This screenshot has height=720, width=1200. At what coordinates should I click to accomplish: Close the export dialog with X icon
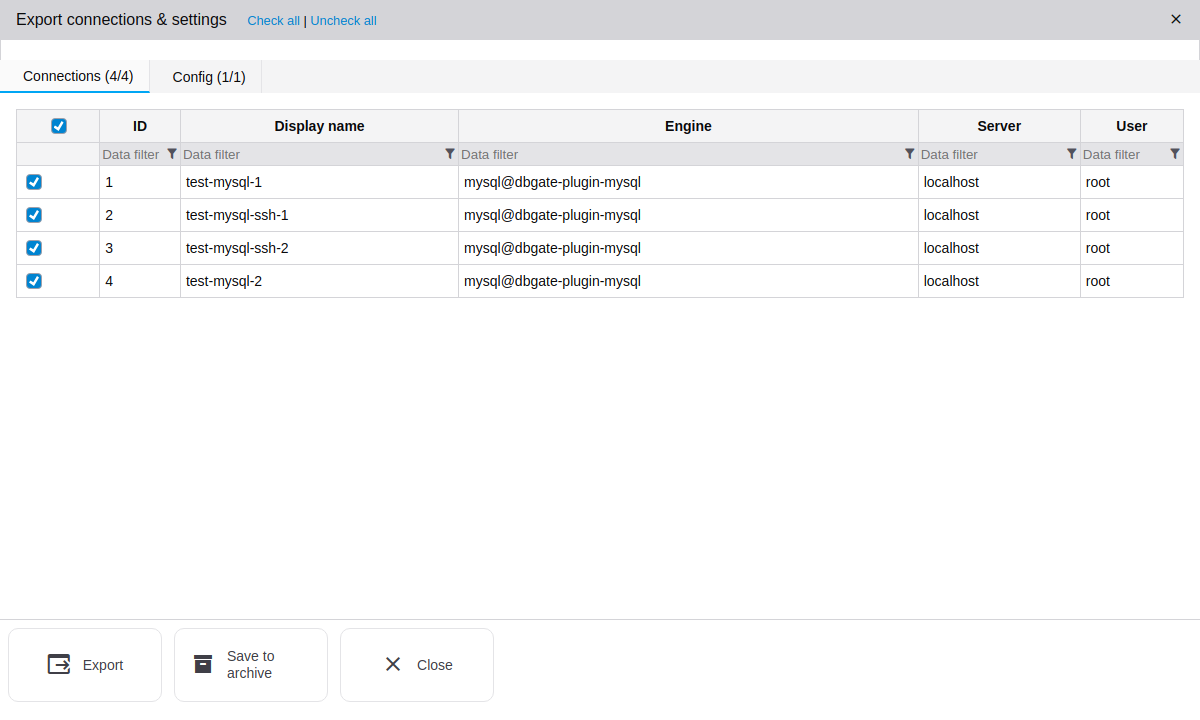click(x=1176, y=19)
